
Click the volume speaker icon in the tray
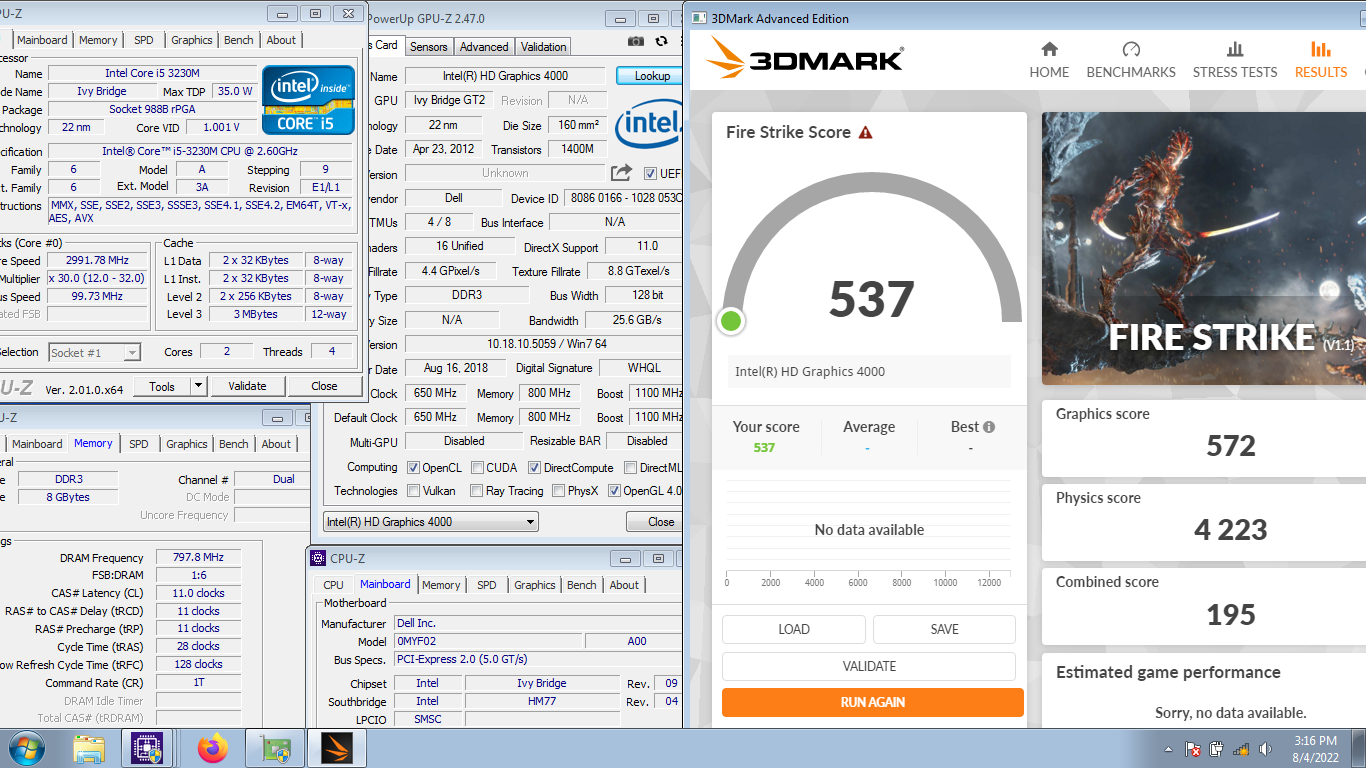(x=1267, y=749)
